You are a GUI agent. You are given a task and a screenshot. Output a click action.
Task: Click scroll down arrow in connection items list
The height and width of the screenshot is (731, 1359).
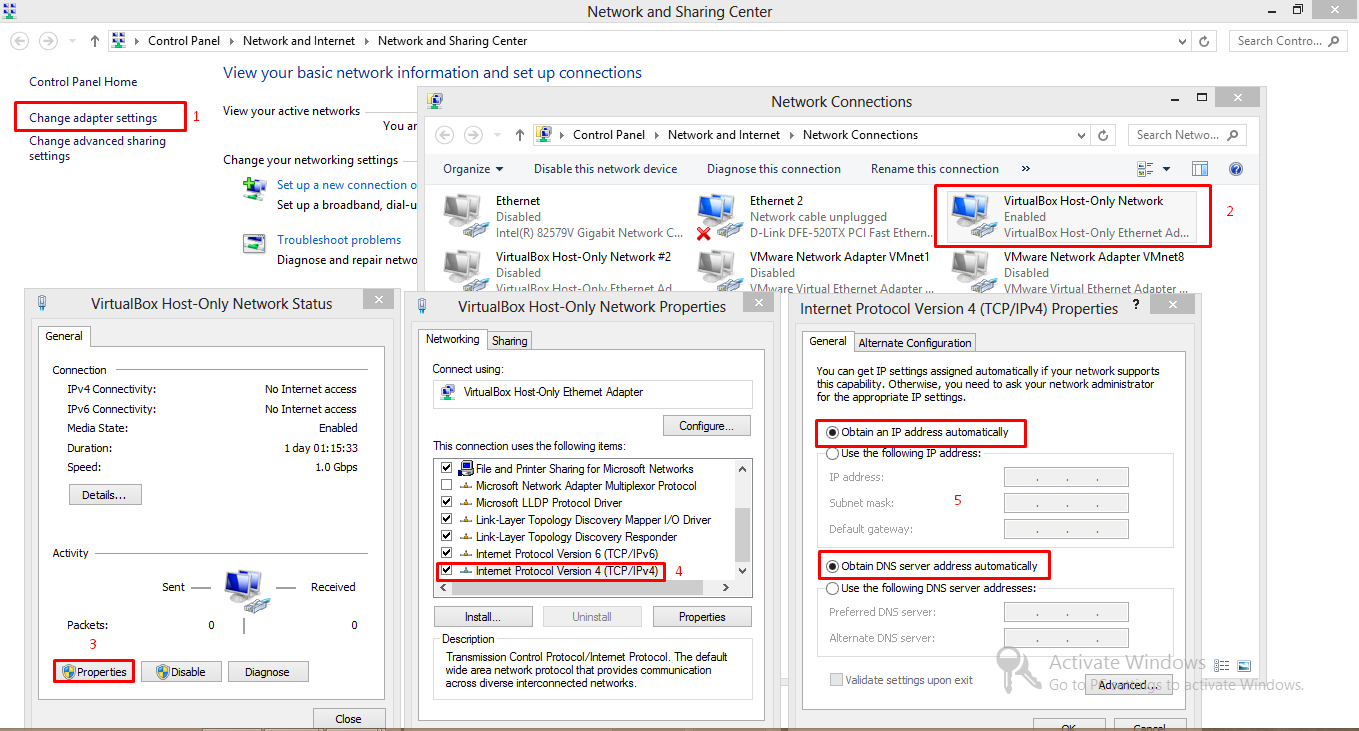[x=742, y=570]
